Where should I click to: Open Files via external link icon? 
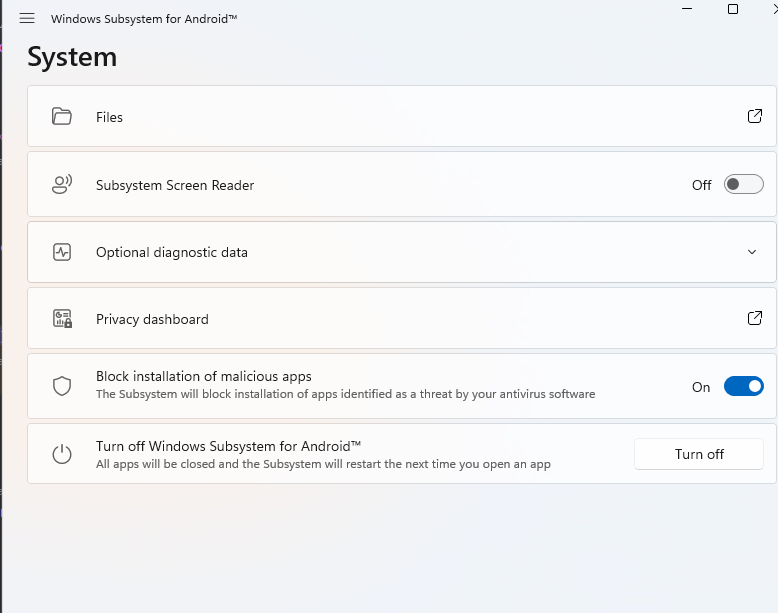tap(754, 116)
